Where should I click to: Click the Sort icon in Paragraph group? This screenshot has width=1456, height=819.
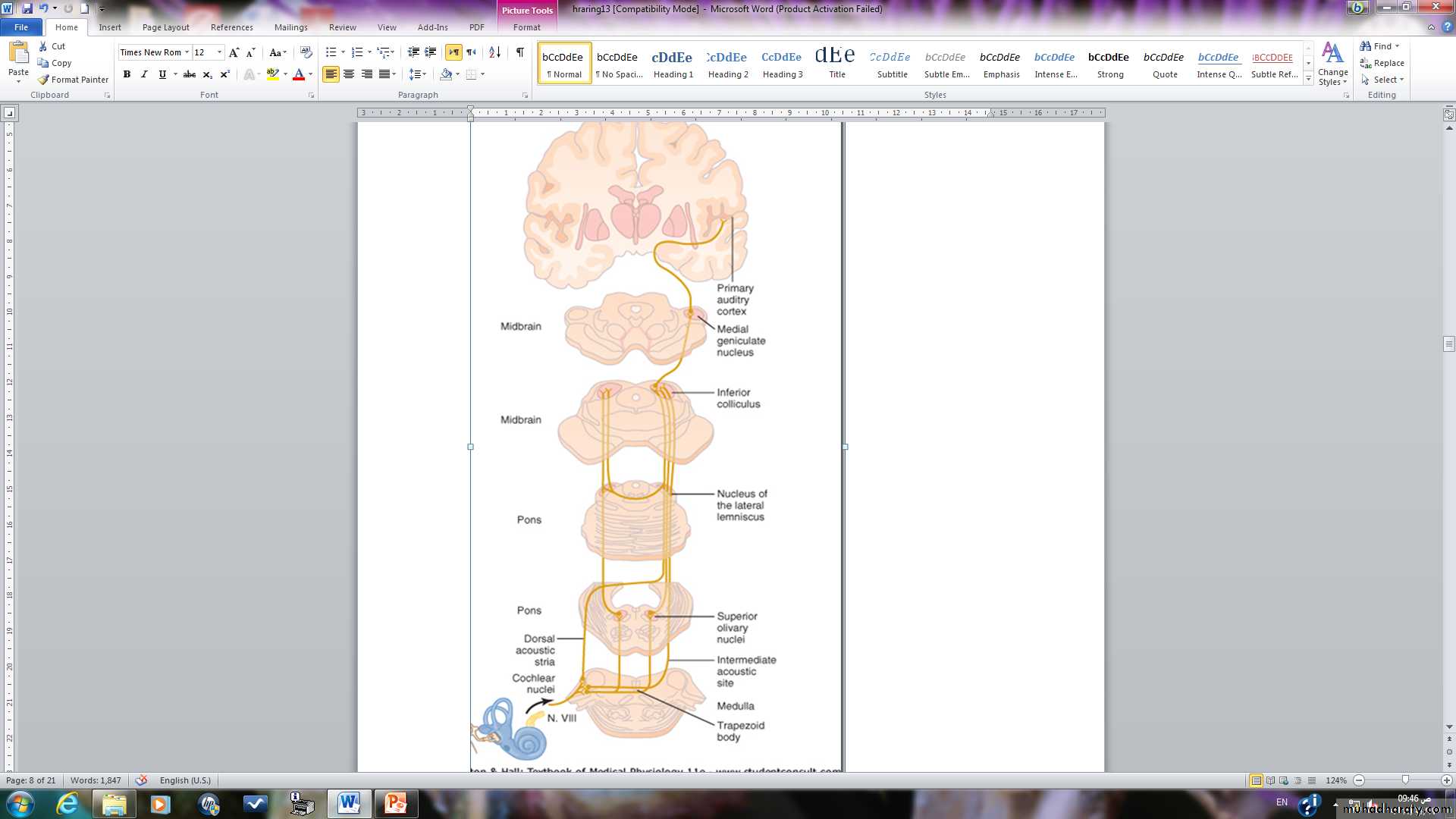[x=494, y=52]
